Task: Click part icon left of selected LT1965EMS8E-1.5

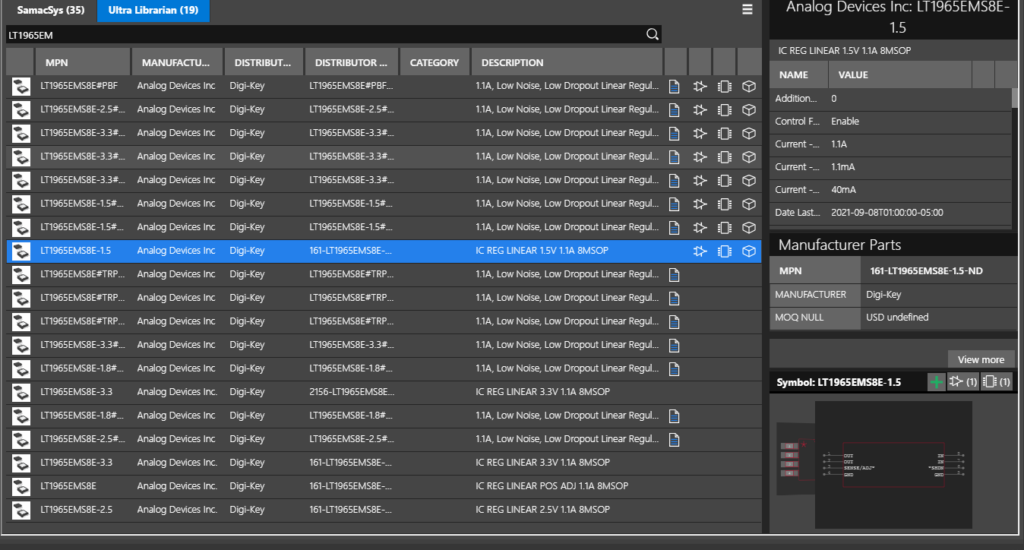Action: pyautogui.click(x=21, y=251)
